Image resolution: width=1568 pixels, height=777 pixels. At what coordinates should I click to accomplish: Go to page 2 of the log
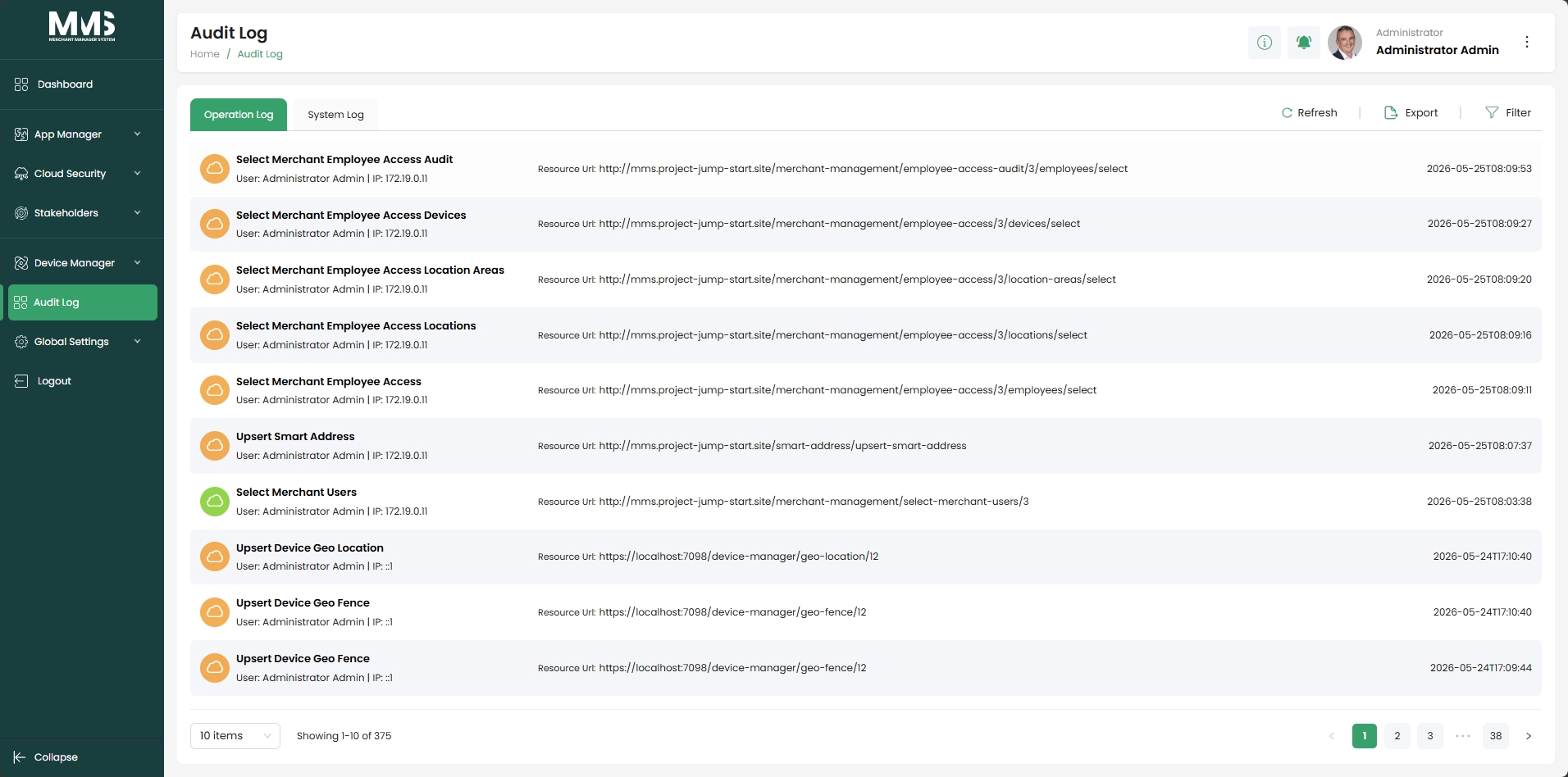tap(1397, 736)
